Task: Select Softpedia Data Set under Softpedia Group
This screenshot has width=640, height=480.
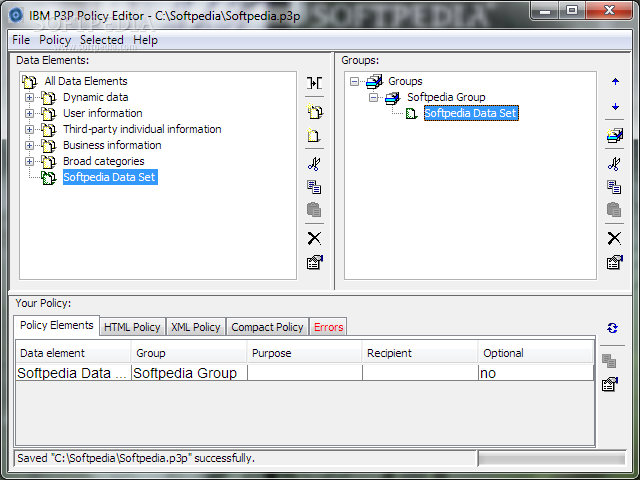Action: pos(471,113)
